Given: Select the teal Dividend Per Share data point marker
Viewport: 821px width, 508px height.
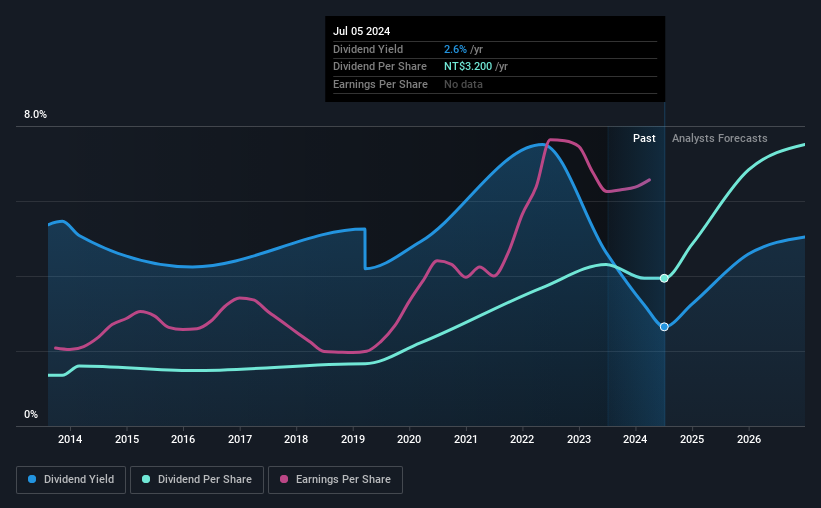Looking at the screenshot, I should tap(664, 278).
